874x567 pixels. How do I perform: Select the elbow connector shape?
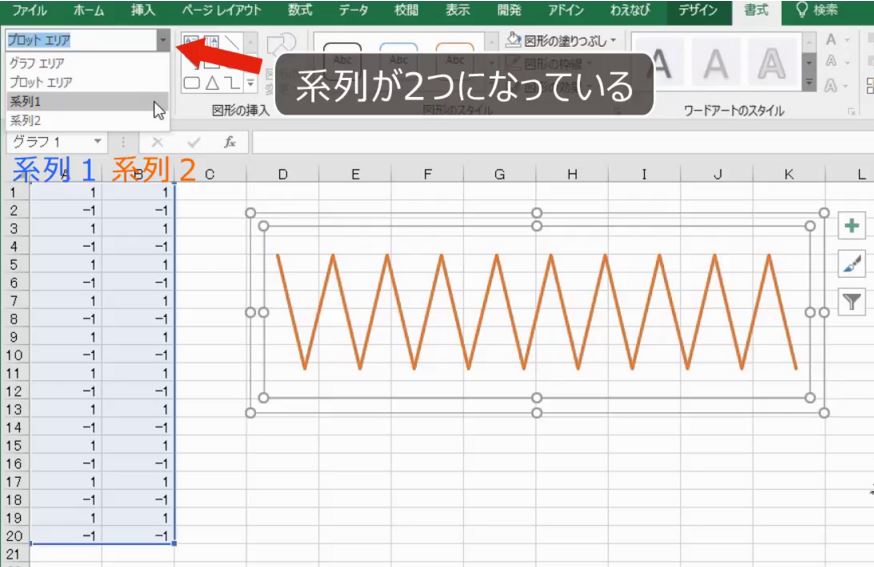(x=232, y=84)
